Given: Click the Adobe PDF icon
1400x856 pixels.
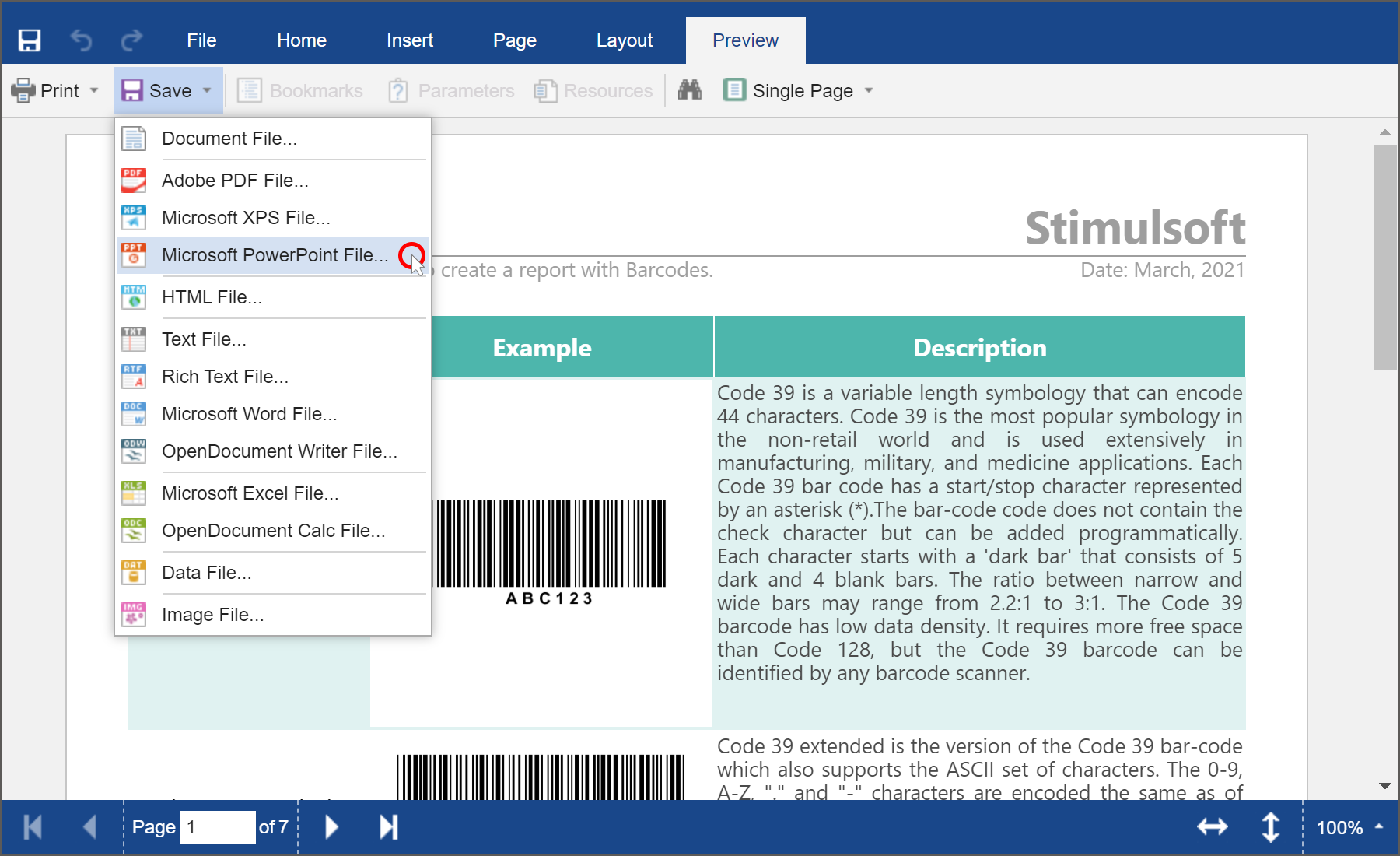Looking at the screenshot, I should pyautogui.click(x=134, y=181).
